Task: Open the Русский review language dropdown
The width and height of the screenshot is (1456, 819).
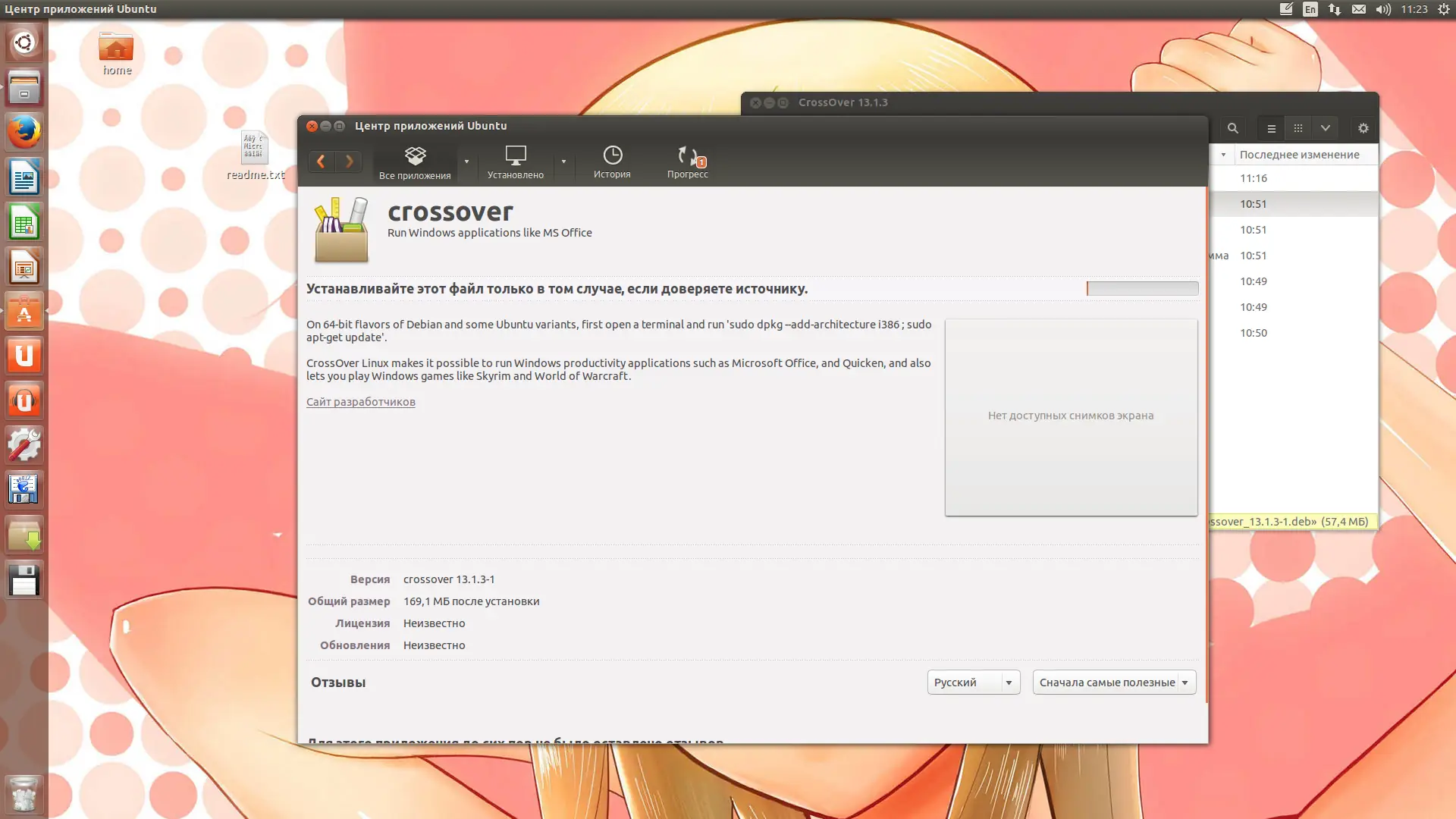Action: pos(973,682)
